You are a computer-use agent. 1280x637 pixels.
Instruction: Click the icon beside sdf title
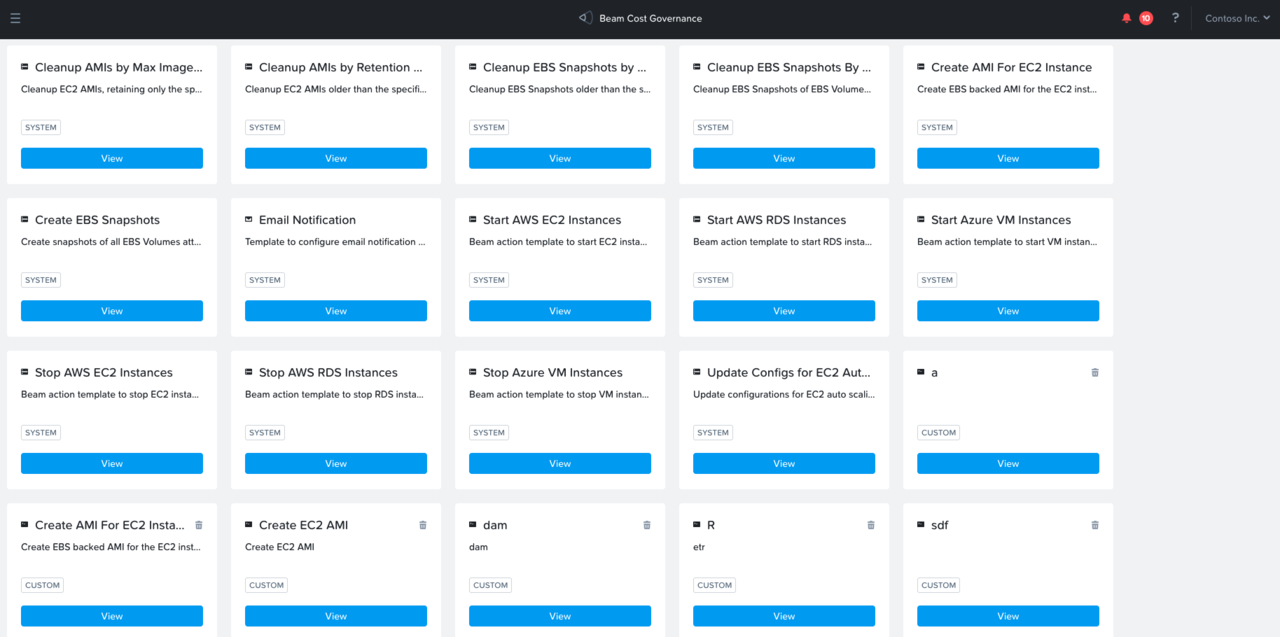point(921,524)
